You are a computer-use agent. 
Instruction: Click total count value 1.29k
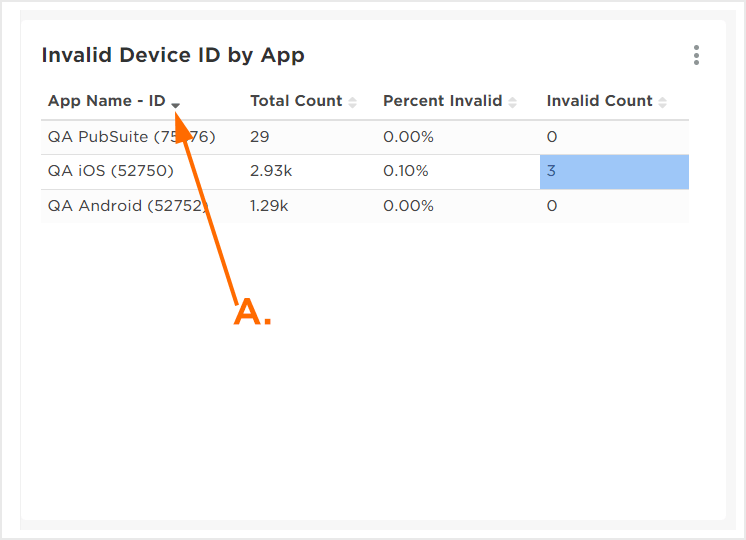point(269,206)
